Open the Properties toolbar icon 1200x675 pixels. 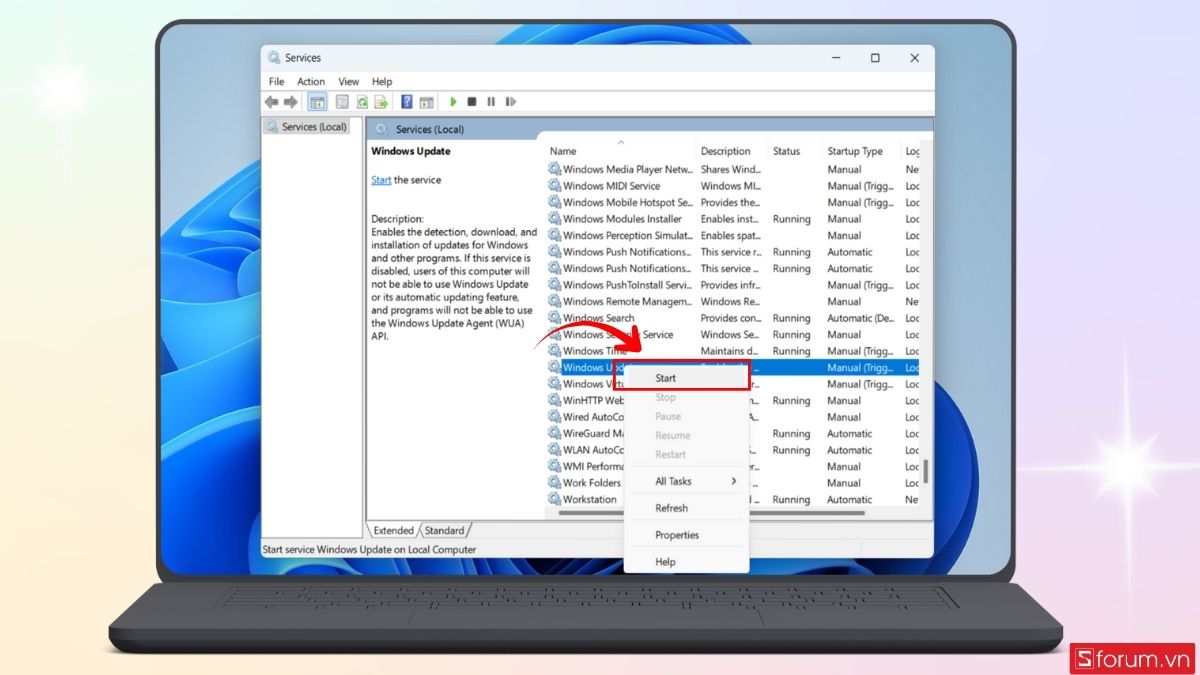coord(342,102)
